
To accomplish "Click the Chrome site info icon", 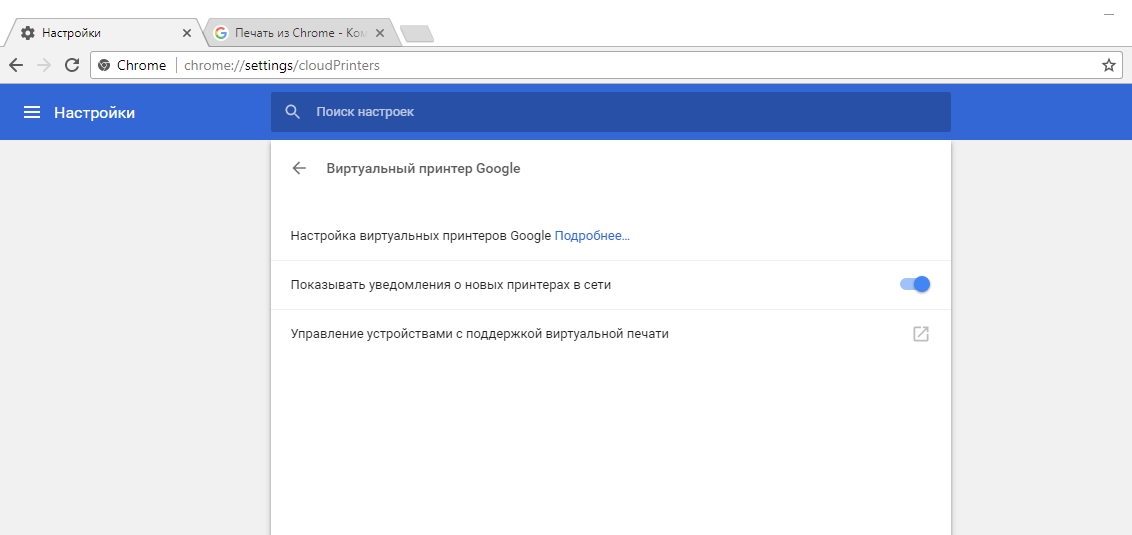I will pyautogui.click(x=105, y=65).
